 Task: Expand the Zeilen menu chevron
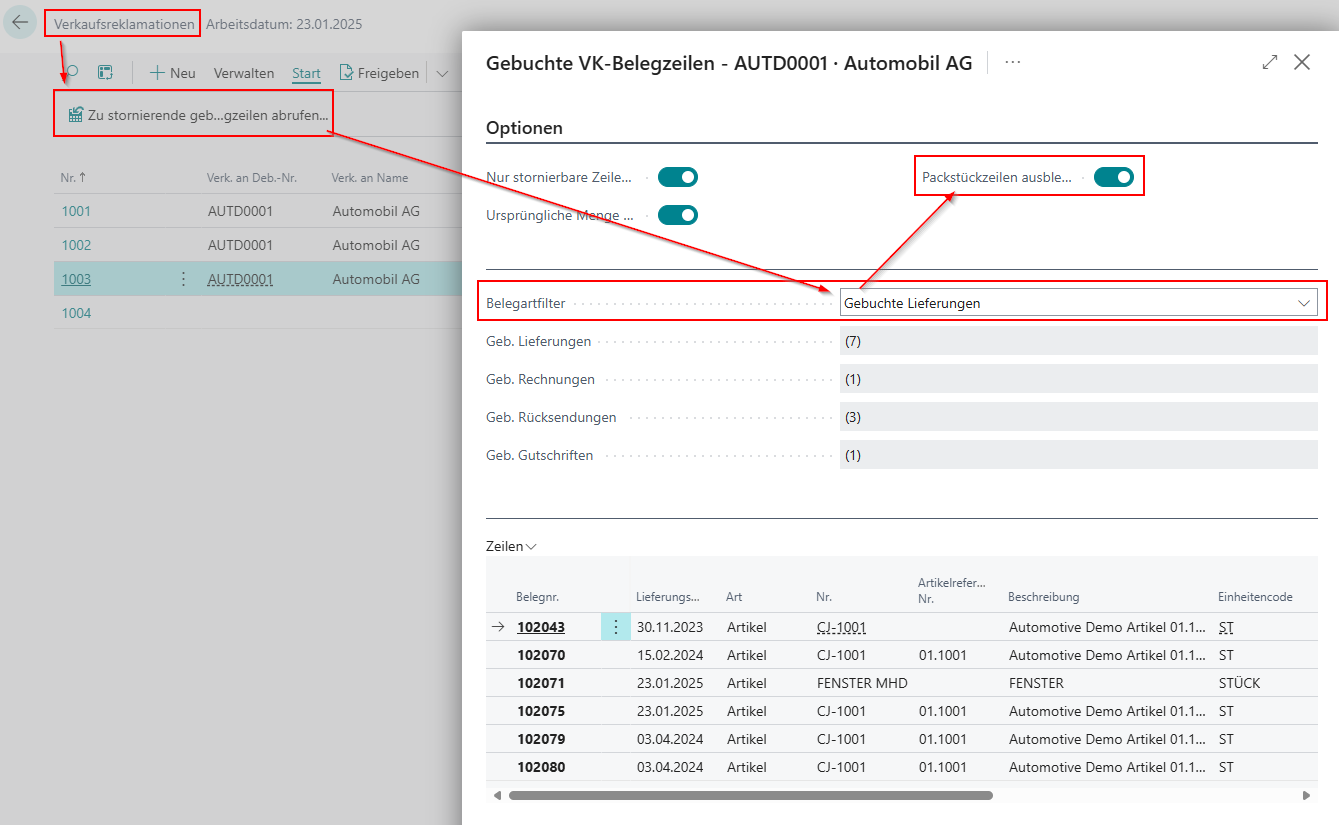[531, 547]
